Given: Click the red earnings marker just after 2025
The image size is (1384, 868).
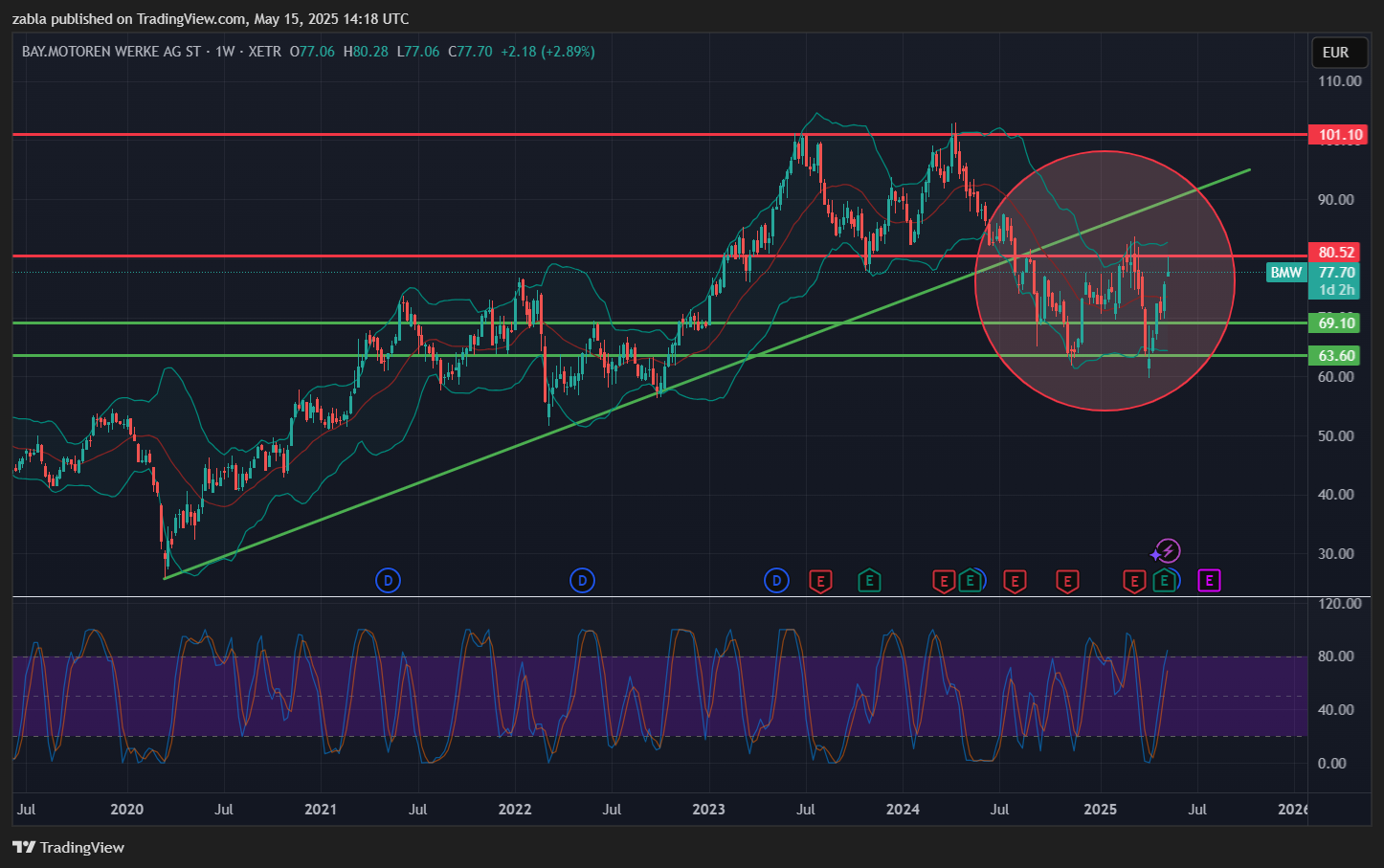Looking at the screenshot, I should tap(1134, 580).
